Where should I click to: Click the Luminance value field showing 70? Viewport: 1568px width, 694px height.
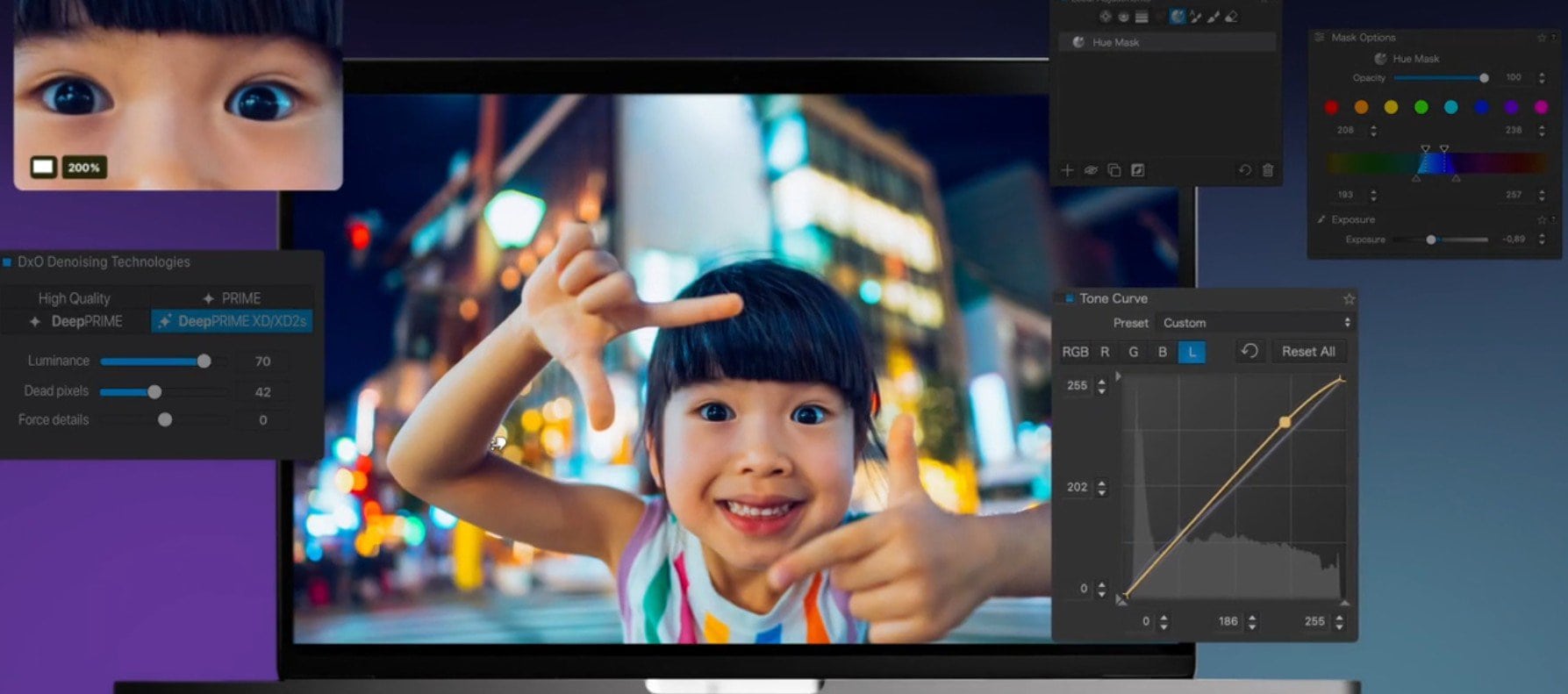(262, 361)
